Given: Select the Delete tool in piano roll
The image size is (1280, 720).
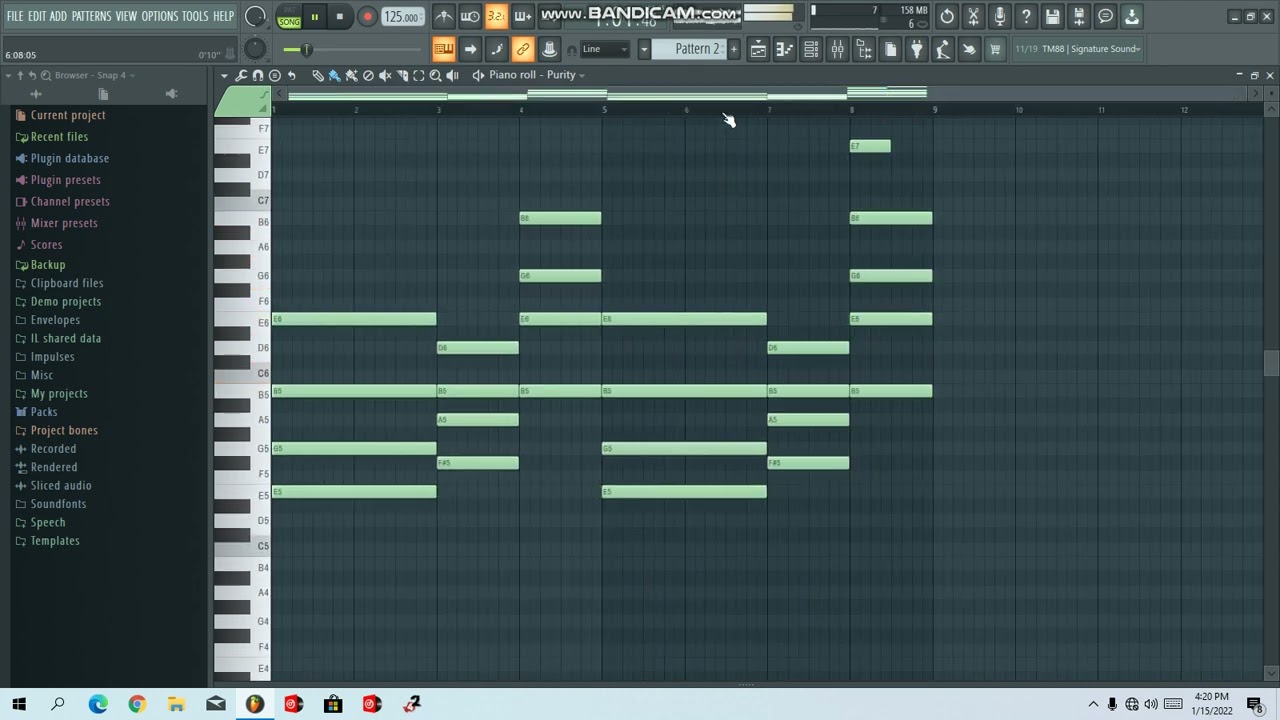Looking at the screenshot, I should tap(368, 75).
